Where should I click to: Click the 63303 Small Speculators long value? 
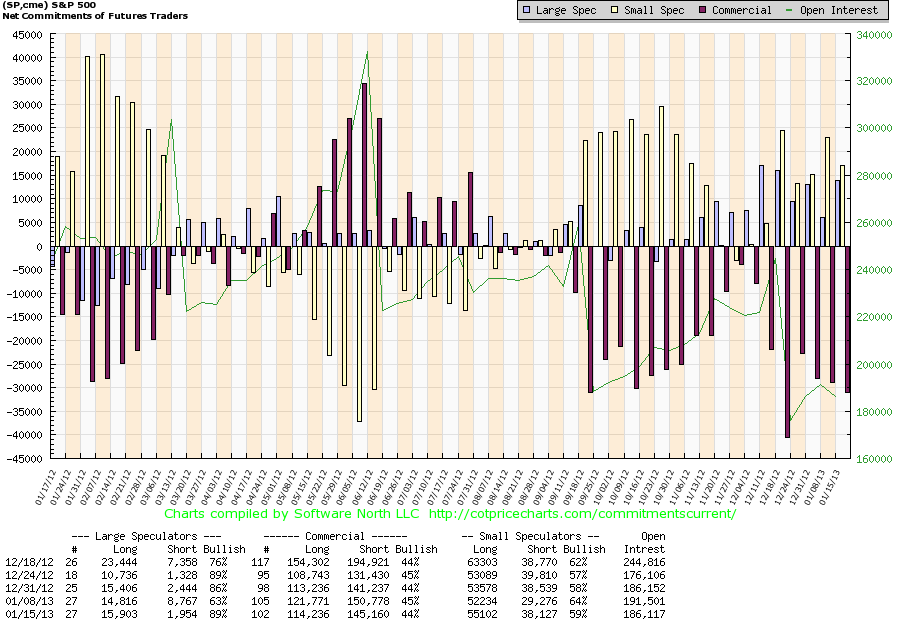pyautogui.click(x=483, y=563)
